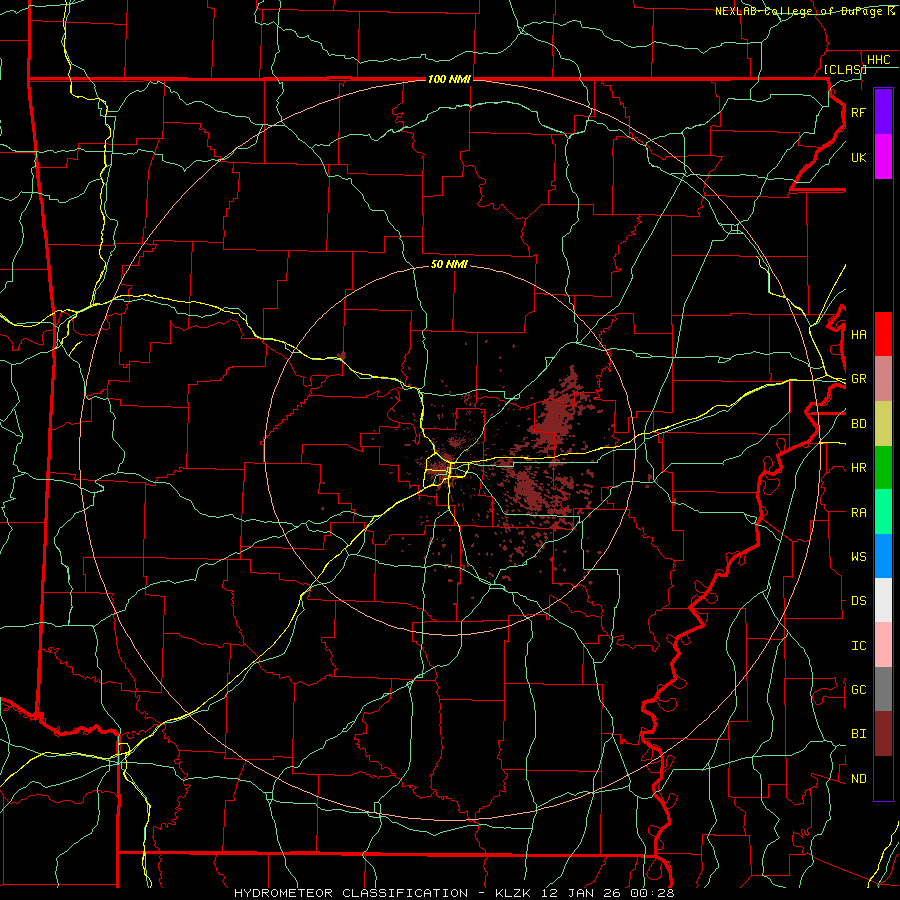Click the HA legend label
900x900 pixels.
(x=858, y=335)
